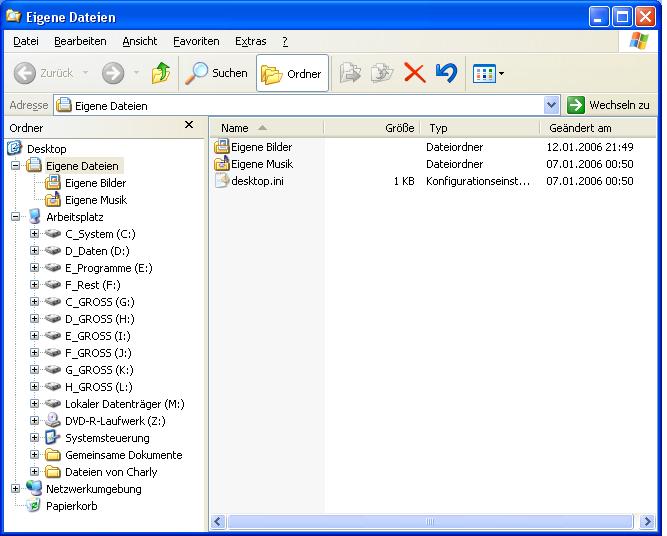Open the ? help menu
The image size is (667, 536).
pyautogui.click(x=285, y=41)
